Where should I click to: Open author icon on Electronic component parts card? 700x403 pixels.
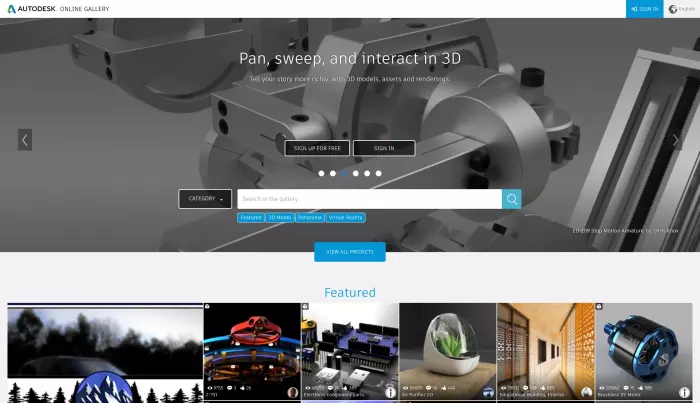391,392
